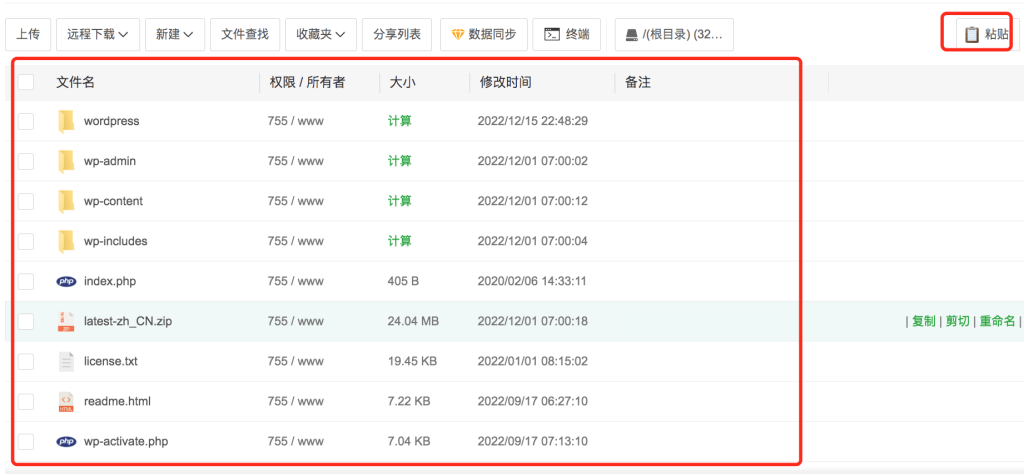
Task: Click the 备注 column header
Action: pos(638,82)
